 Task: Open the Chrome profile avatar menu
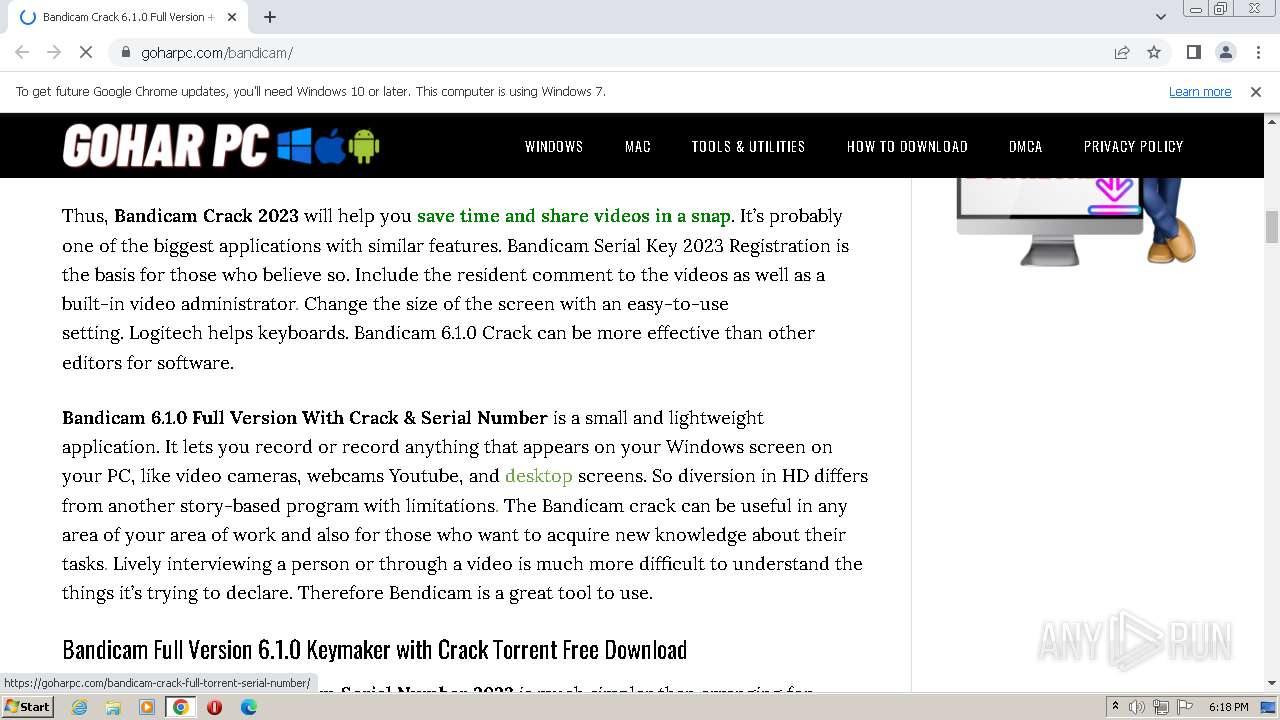[x=1225, y=52]
